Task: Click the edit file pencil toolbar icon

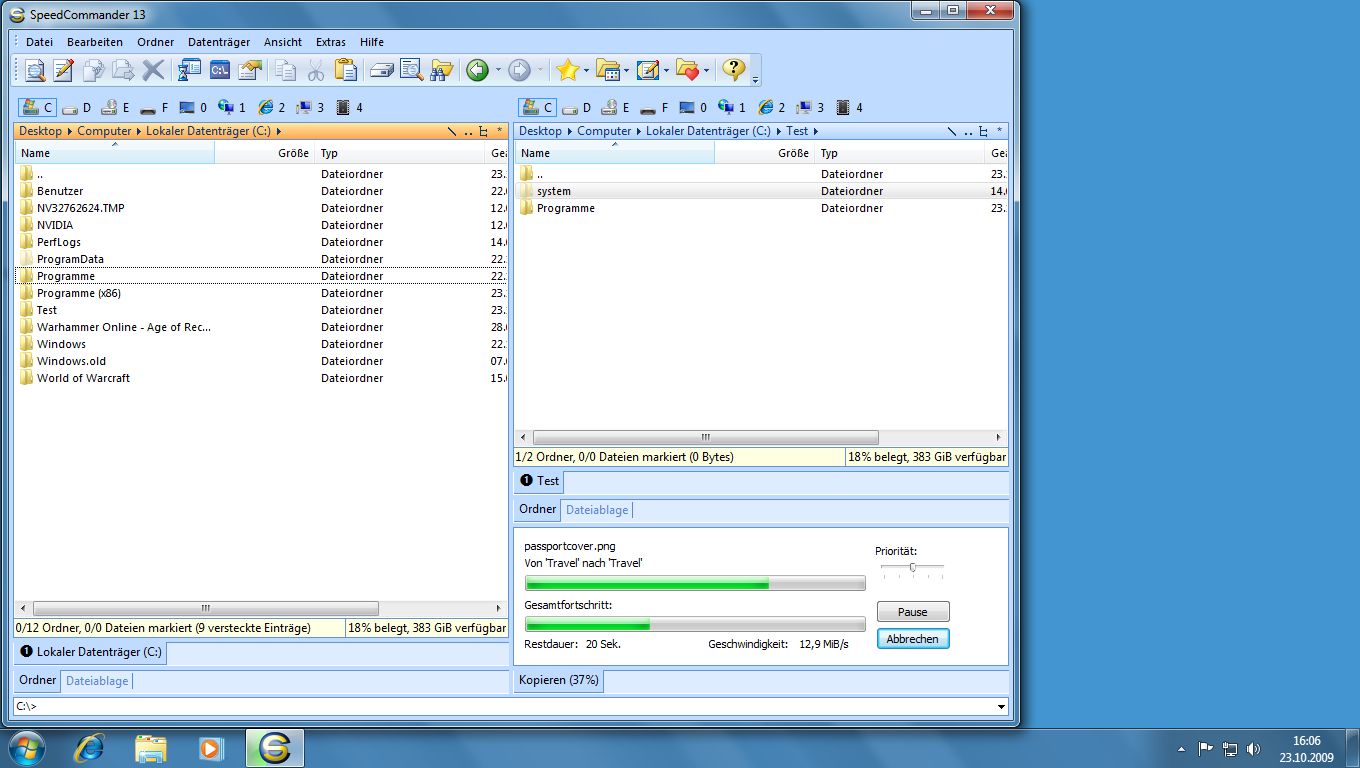Action: [x=64, y=70]
